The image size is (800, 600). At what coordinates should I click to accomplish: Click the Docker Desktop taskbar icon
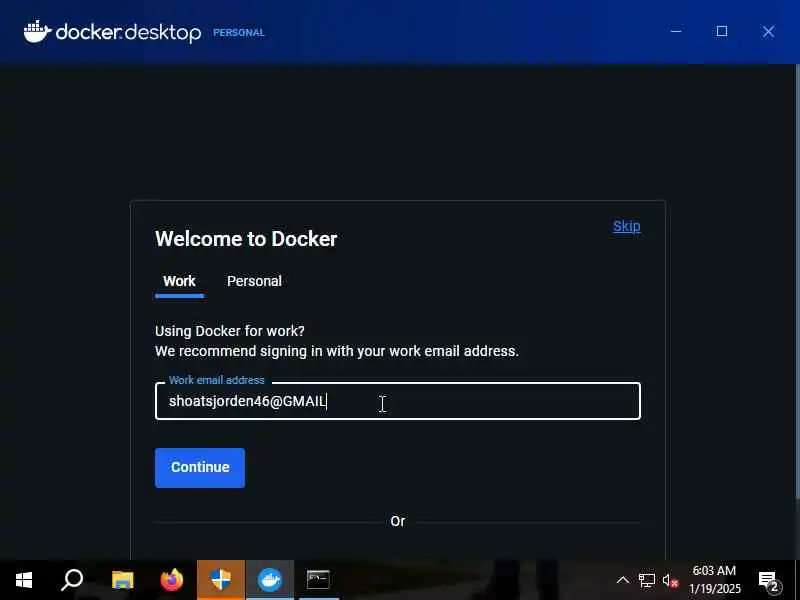pos(270,580)
